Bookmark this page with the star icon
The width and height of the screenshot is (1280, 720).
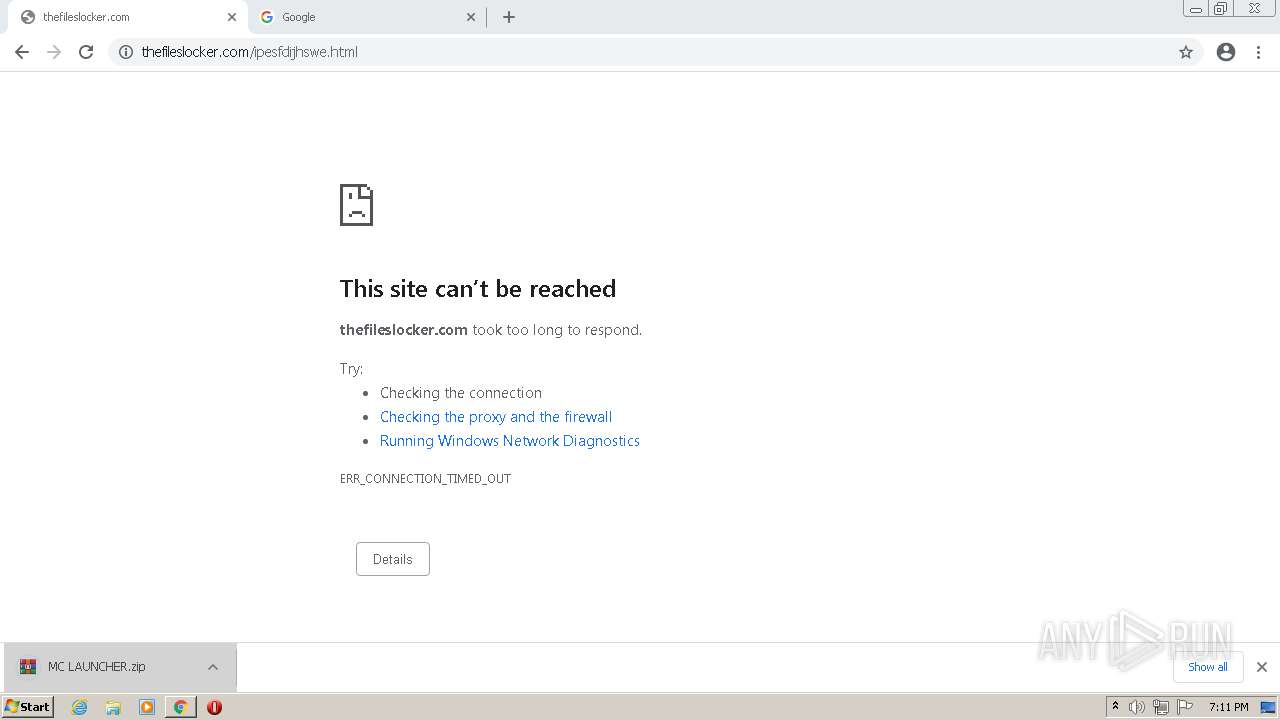(x=1186, y=52)
